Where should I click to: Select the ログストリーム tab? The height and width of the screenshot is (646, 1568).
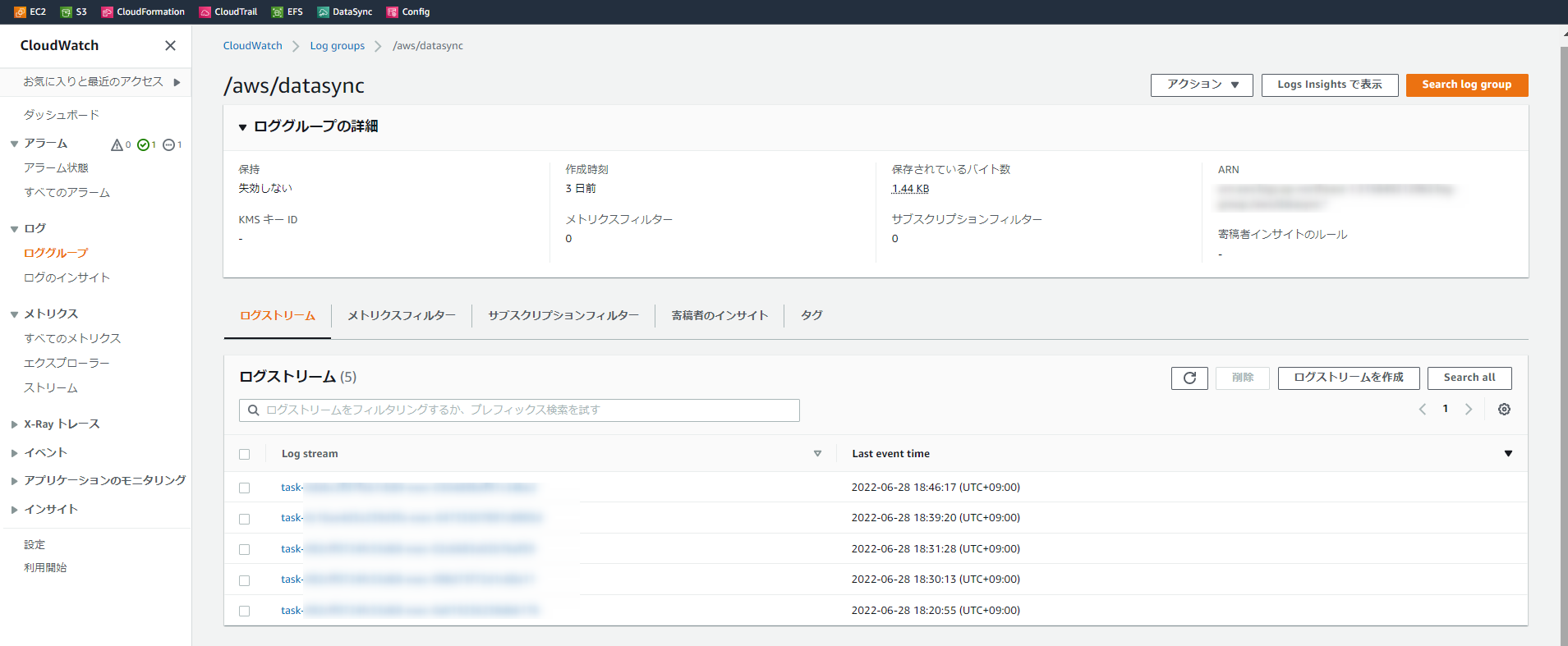click(x=278, y=316)
